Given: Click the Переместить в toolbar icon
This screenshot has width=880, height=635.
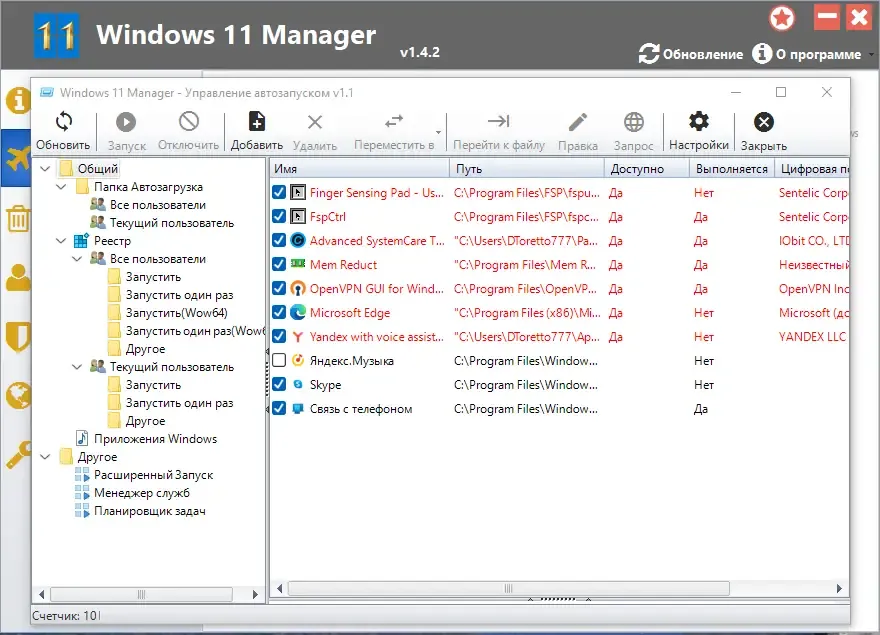Looking at the screenshot, I should [394, 121].
